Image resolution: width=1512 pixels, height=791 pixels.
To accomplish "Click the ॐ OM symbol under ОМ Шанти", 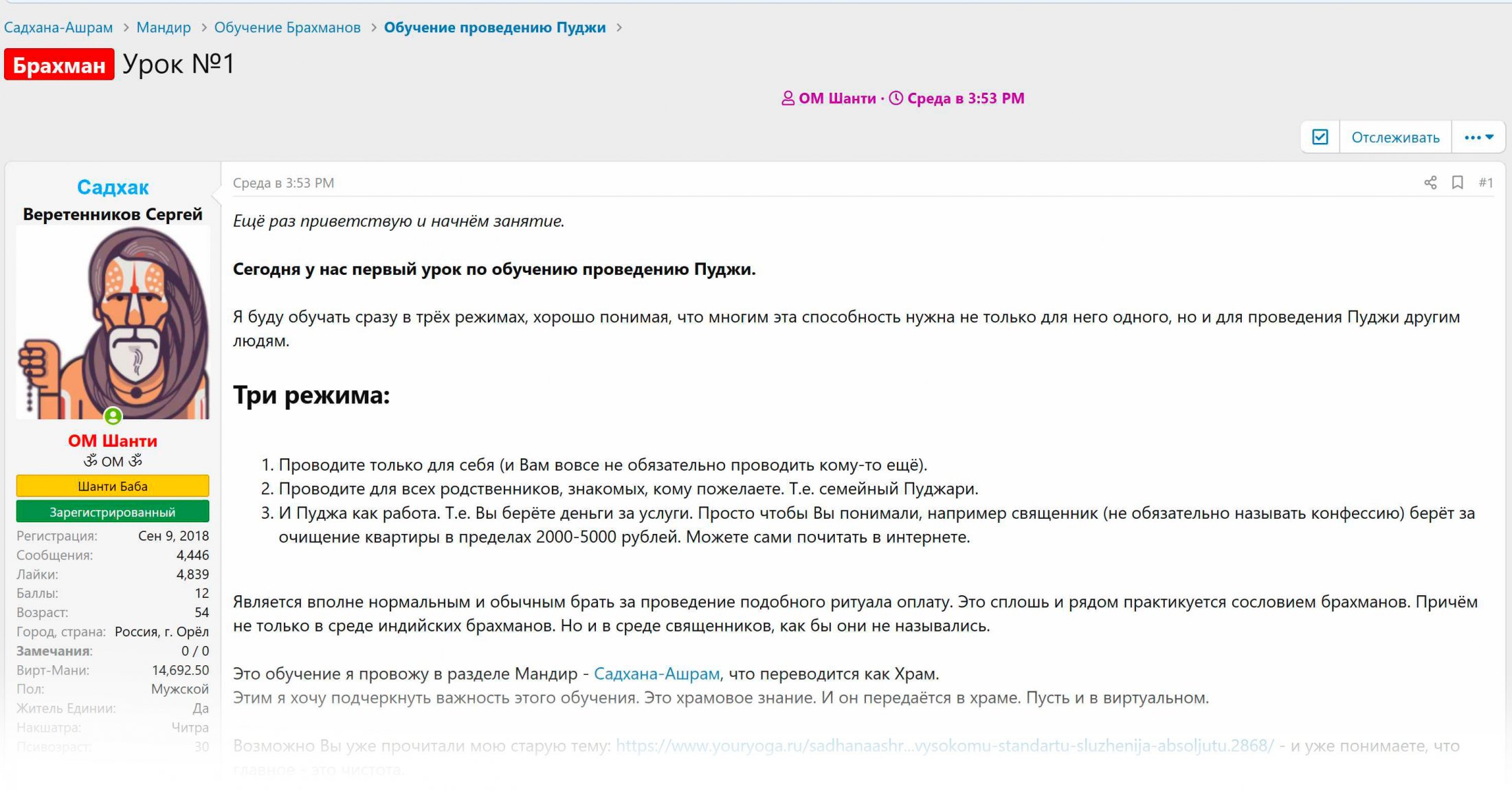I will pyautogui.click(x=112, y=460).
